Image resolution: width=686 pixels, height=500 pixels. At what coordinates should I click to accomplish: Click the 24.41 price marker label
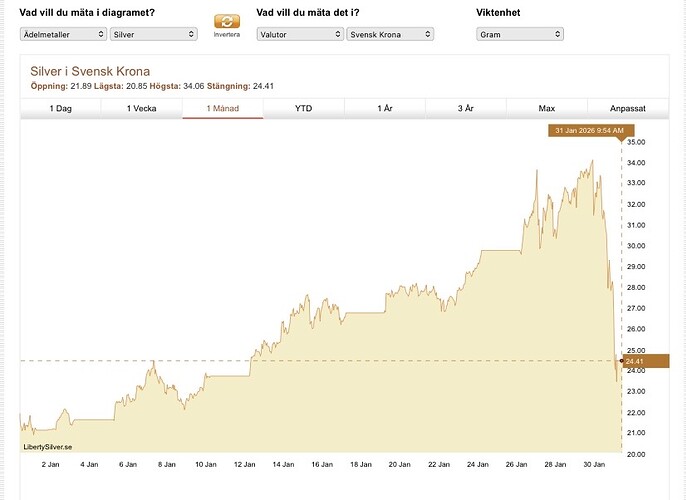tap(646, 361)
